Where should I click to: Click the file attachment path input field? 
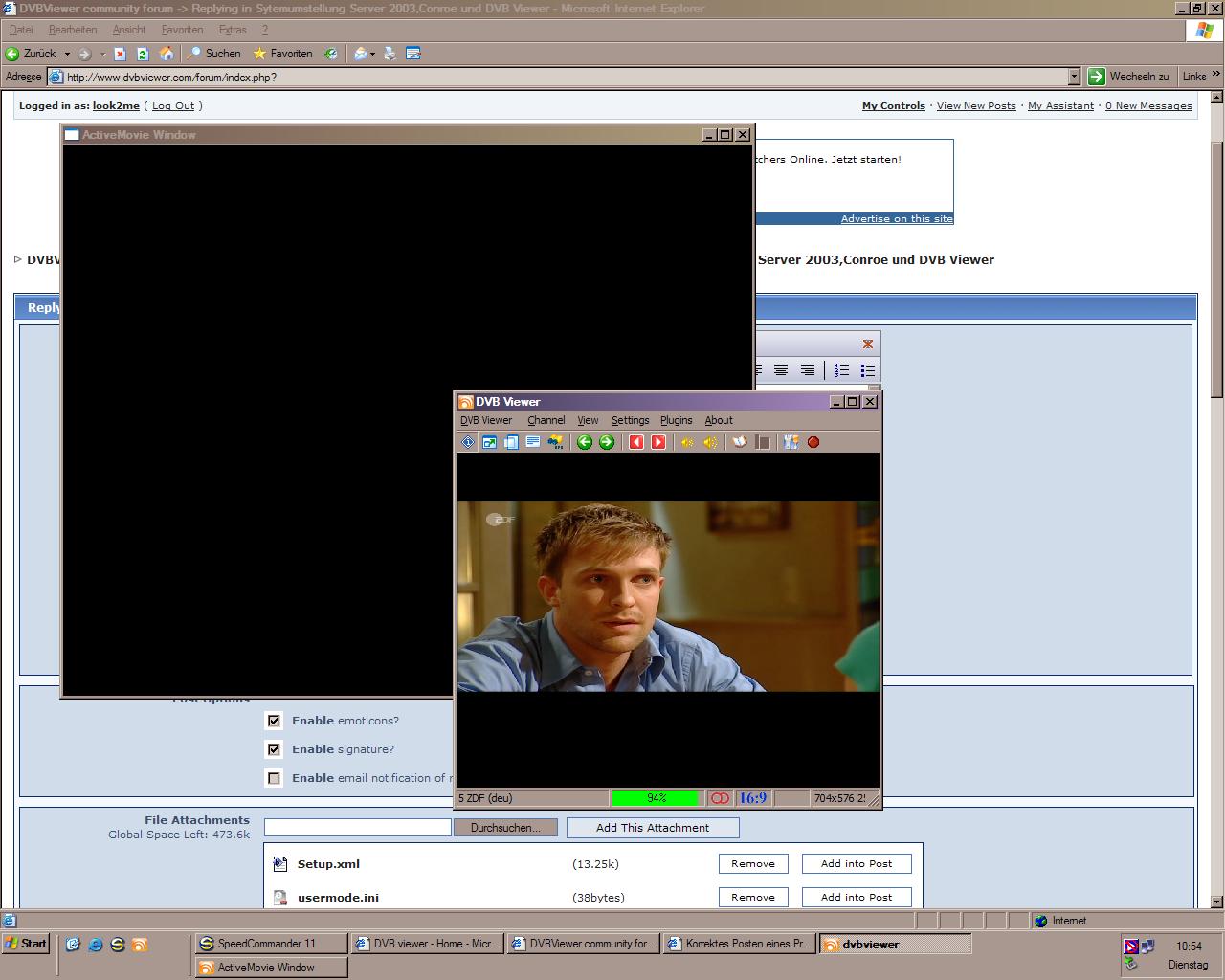(x=358, y=828)
